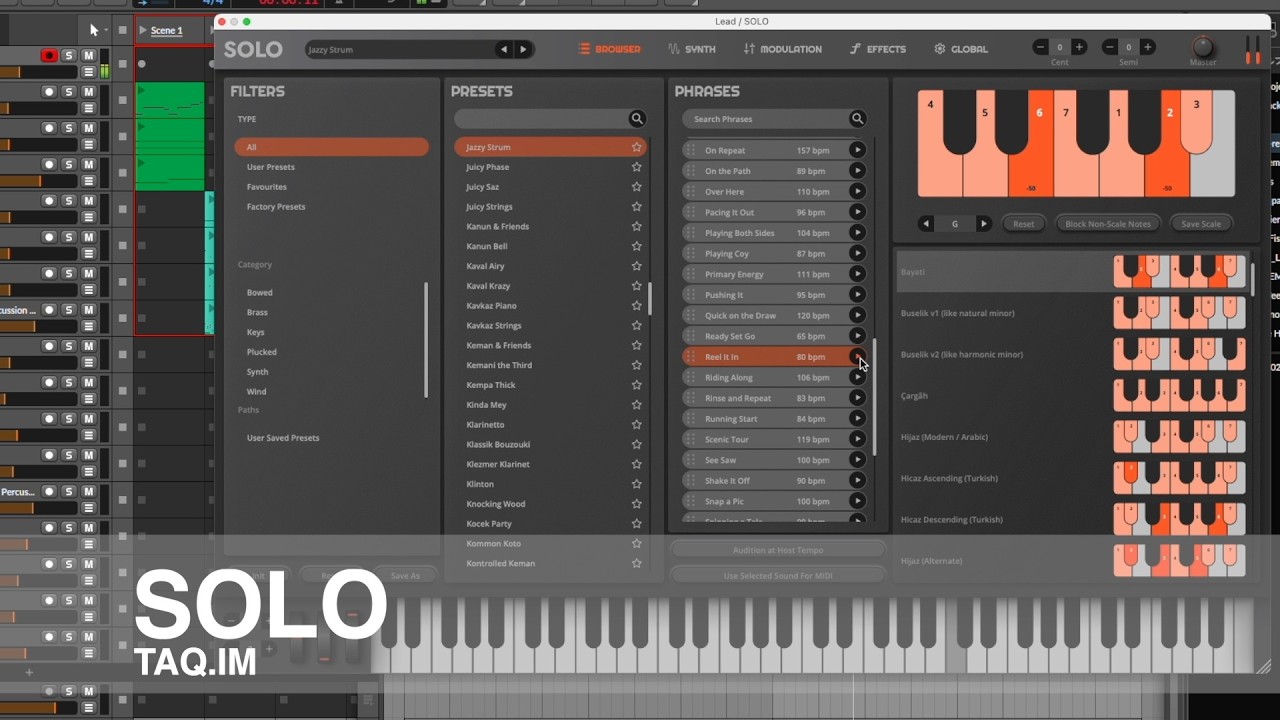The image size is (1280, 720).
Task: Grab the drag handle of Running Start
Action: click(x=690, y=419)
